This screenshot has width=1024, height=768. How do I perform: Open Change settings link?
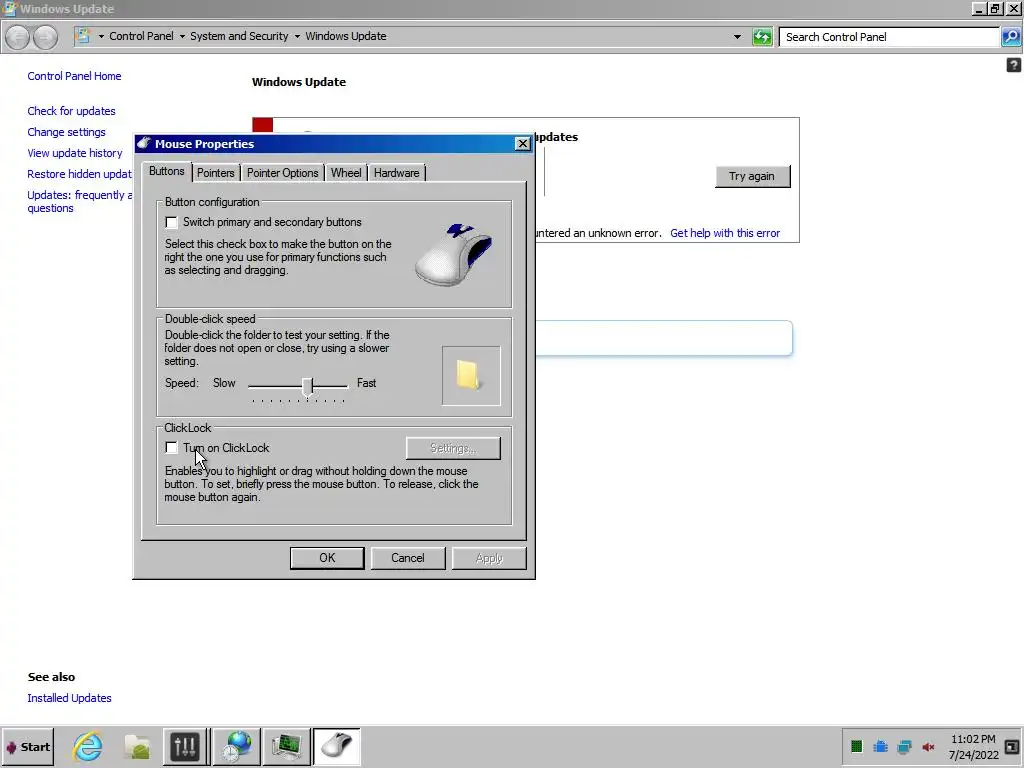pyautogui.click(x=66, y=132)
